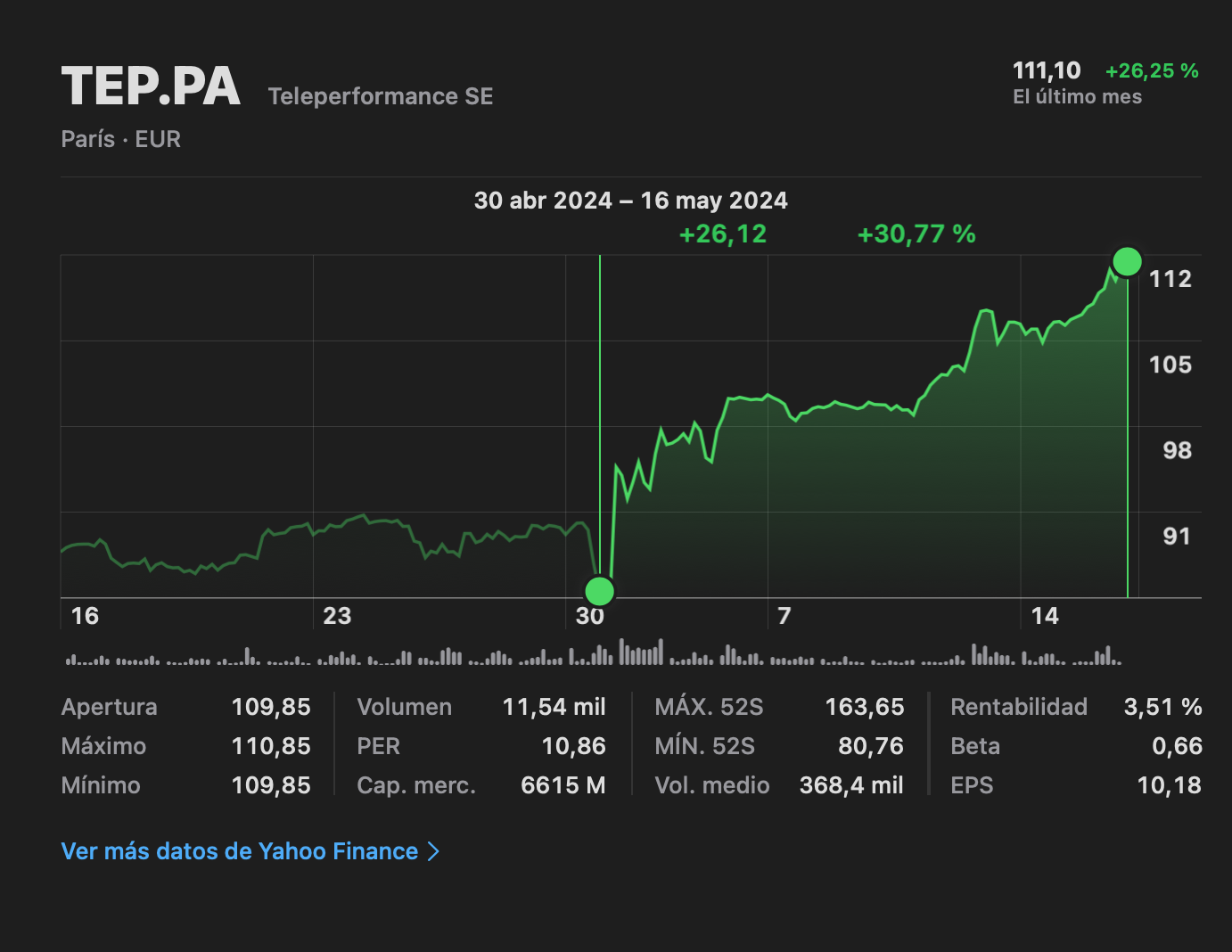Click the El último mes period label

1077,97
